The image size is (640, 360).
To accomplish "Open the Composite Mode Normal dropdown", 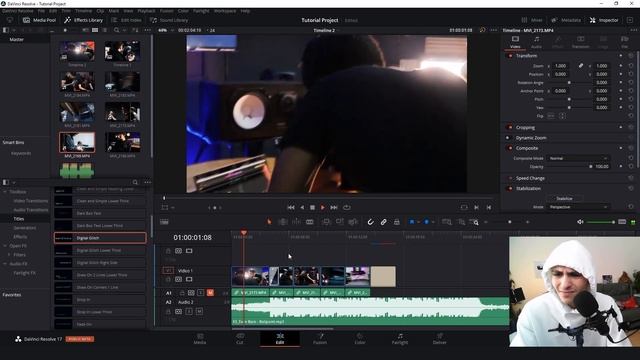I will click(x=578, y=158).
